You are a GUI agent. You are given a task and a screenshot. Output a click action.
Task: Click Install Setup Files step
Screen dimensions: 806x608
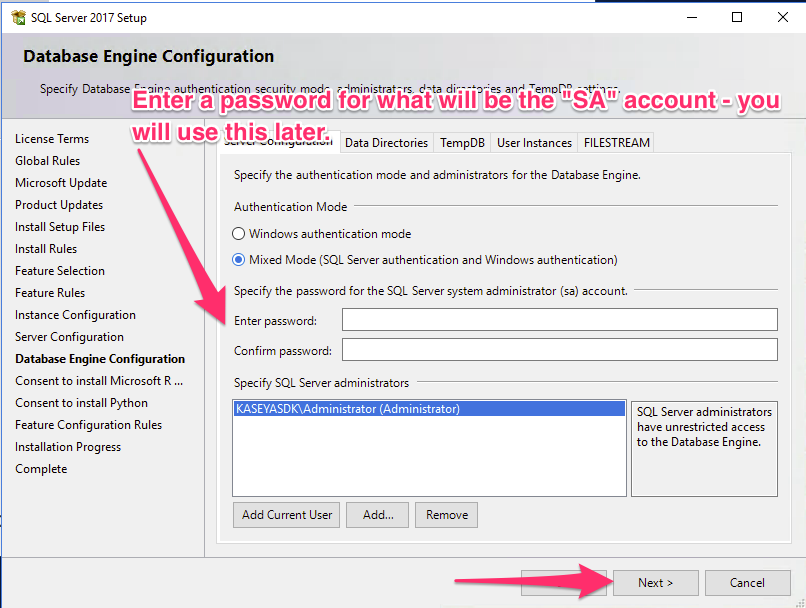(x=60, y=227)
